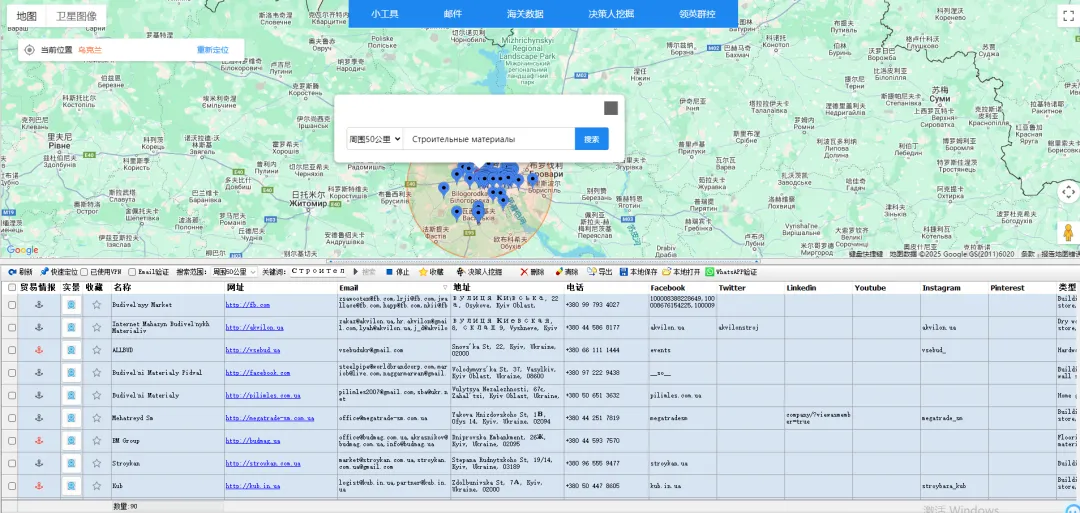Image resolution: width=1080 pixels, height=513 pixels.
Task: Click the 本地打开 folder icon
Action: [666, 272]
